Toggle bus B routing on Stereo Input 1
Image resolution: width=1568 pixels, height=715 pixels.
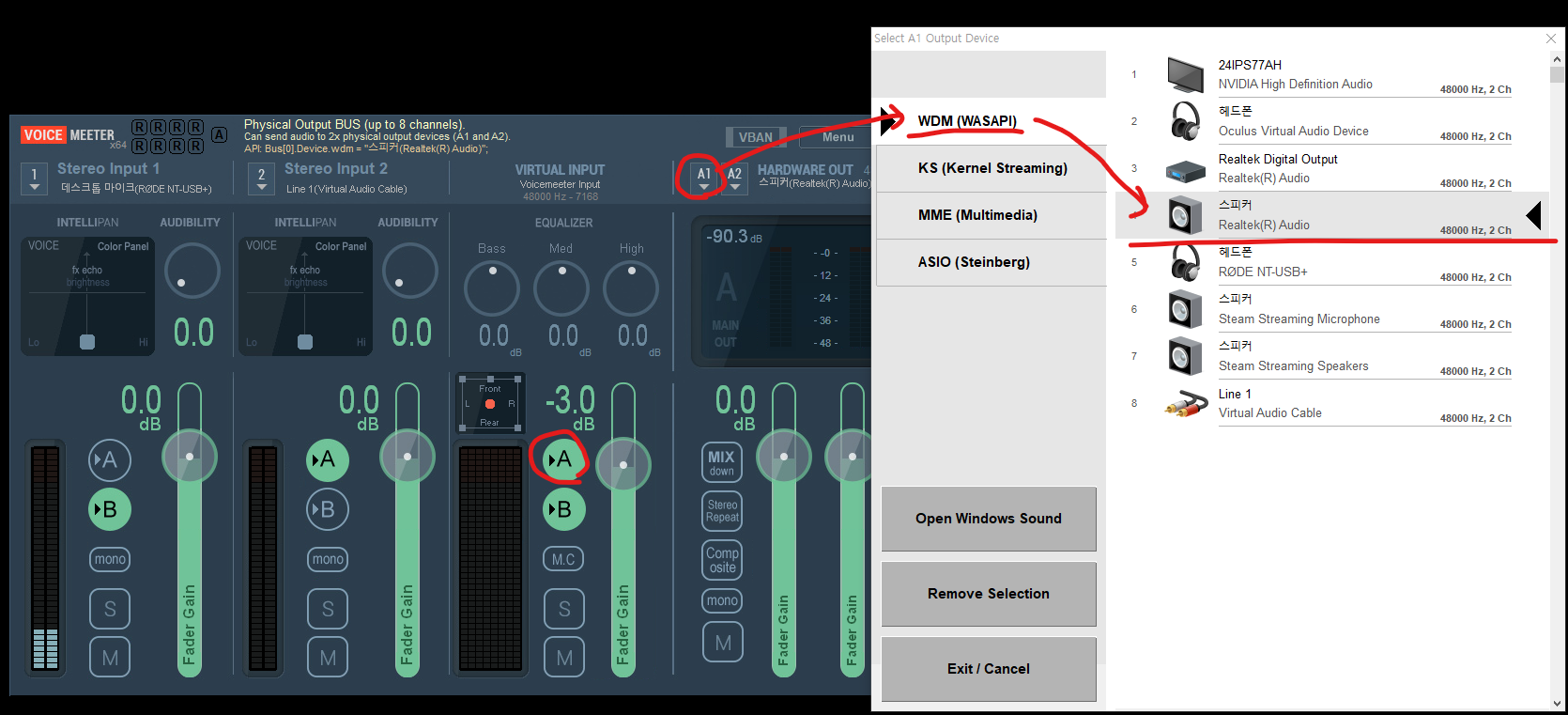tap(110, 509)
